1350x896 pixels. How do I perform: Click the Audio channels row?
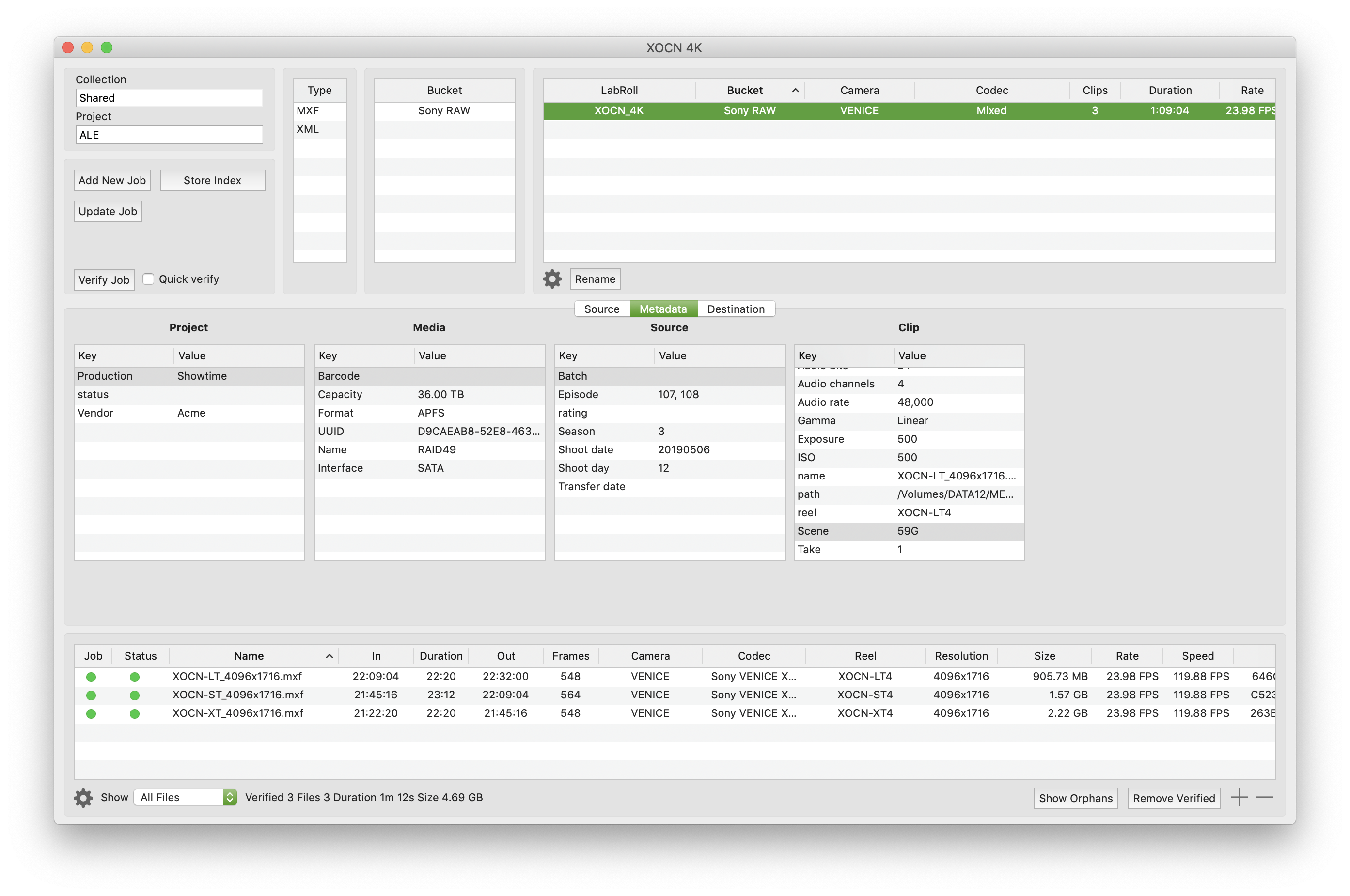coord(909,384)
